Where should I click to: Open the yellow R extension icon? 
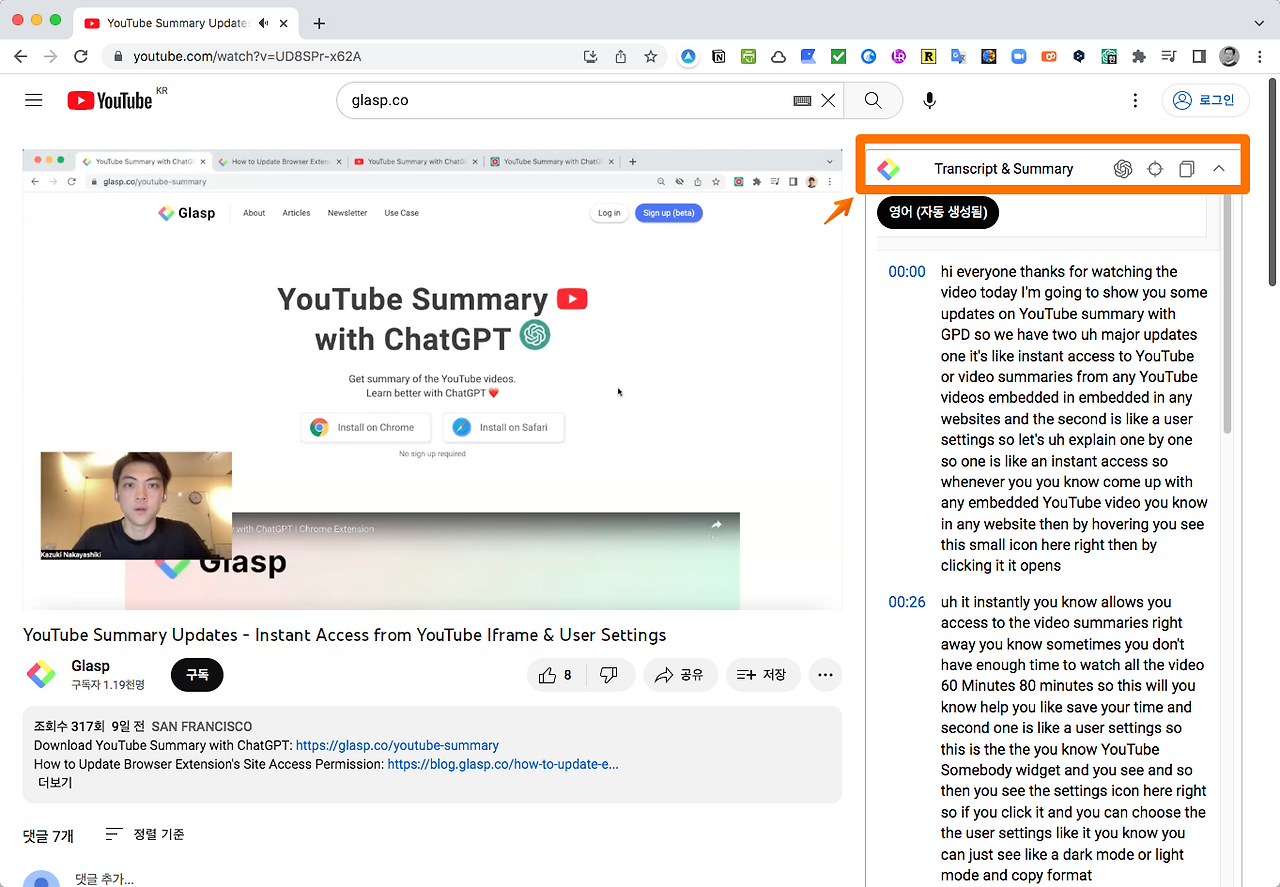click(929, 57)
